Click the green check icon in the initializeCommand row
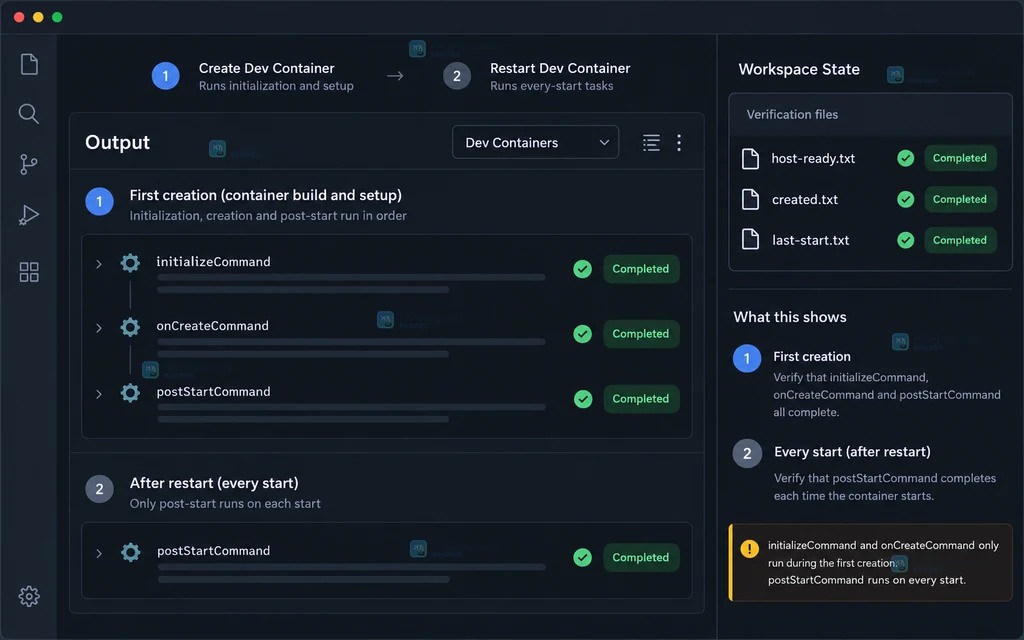1024x640 pixels. [x=583, y=269]
